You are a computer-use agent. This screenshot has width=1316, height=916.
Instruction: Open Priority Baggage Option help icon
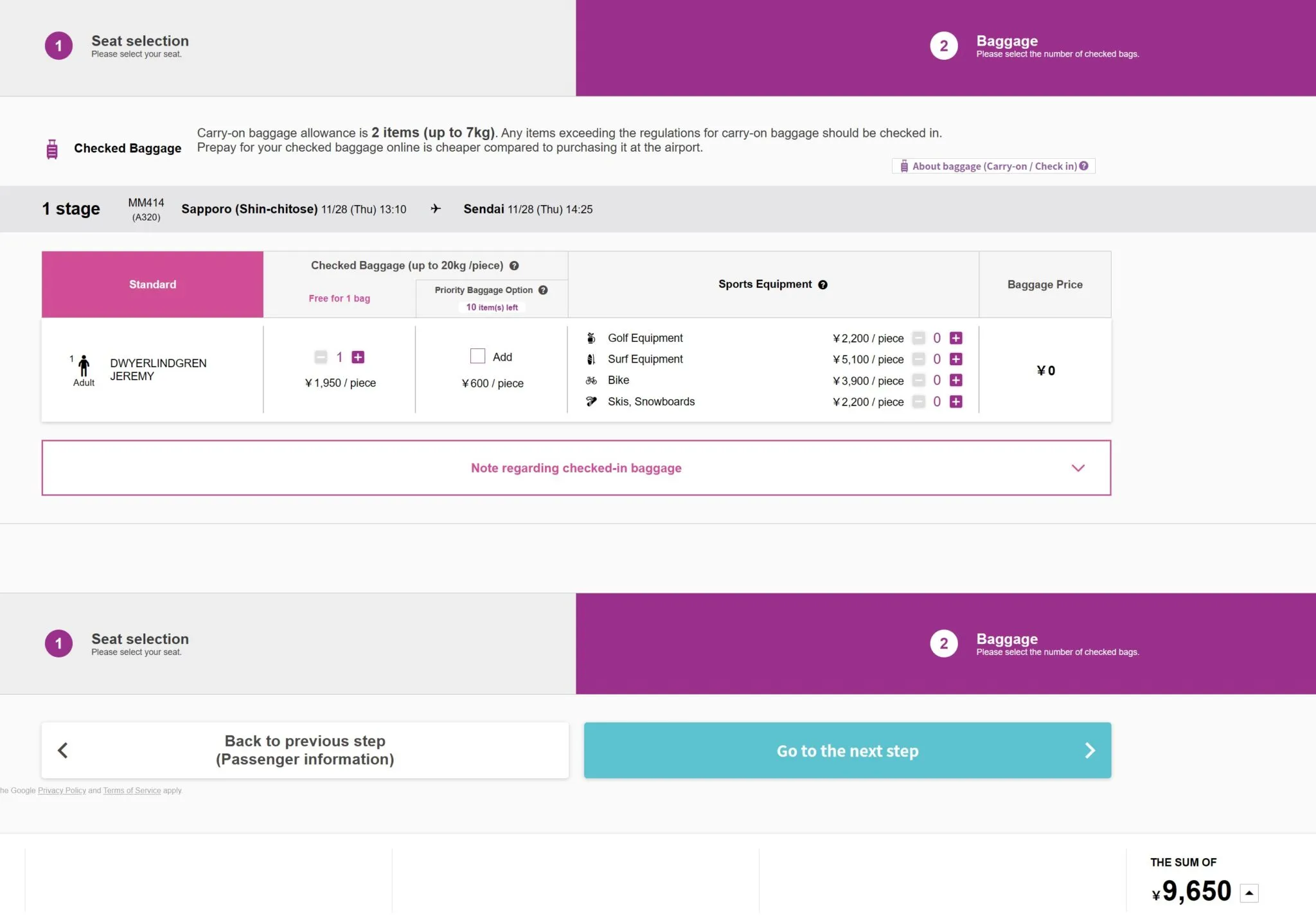coord(543,290)
